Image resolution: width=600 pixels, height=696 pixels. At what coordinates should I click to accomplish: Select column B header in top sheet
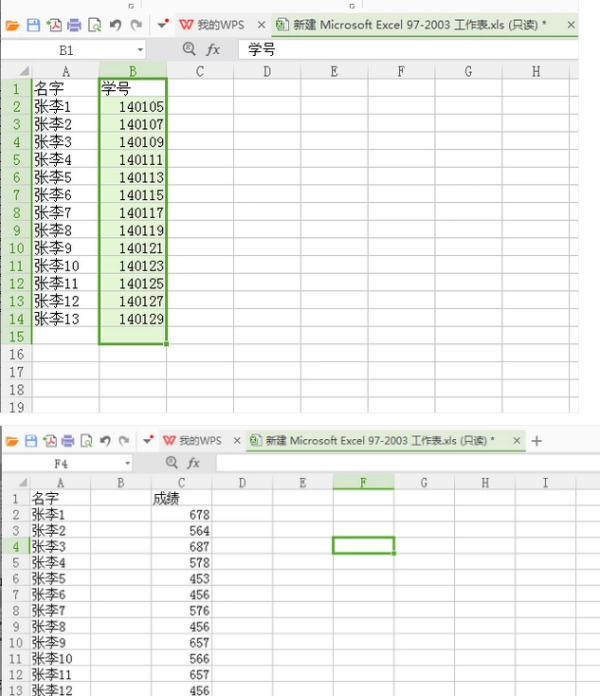(133, 71)
